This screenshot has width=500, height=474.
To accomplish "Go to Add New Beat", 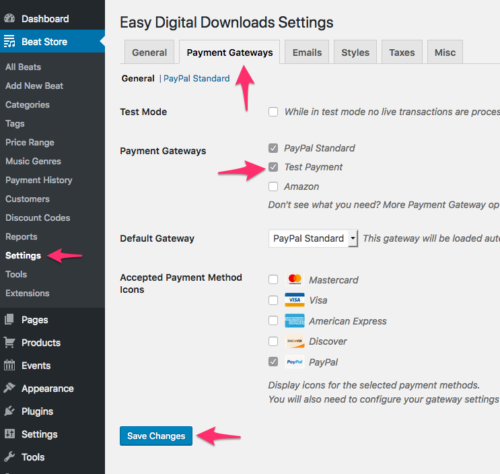I will [34, 86].
